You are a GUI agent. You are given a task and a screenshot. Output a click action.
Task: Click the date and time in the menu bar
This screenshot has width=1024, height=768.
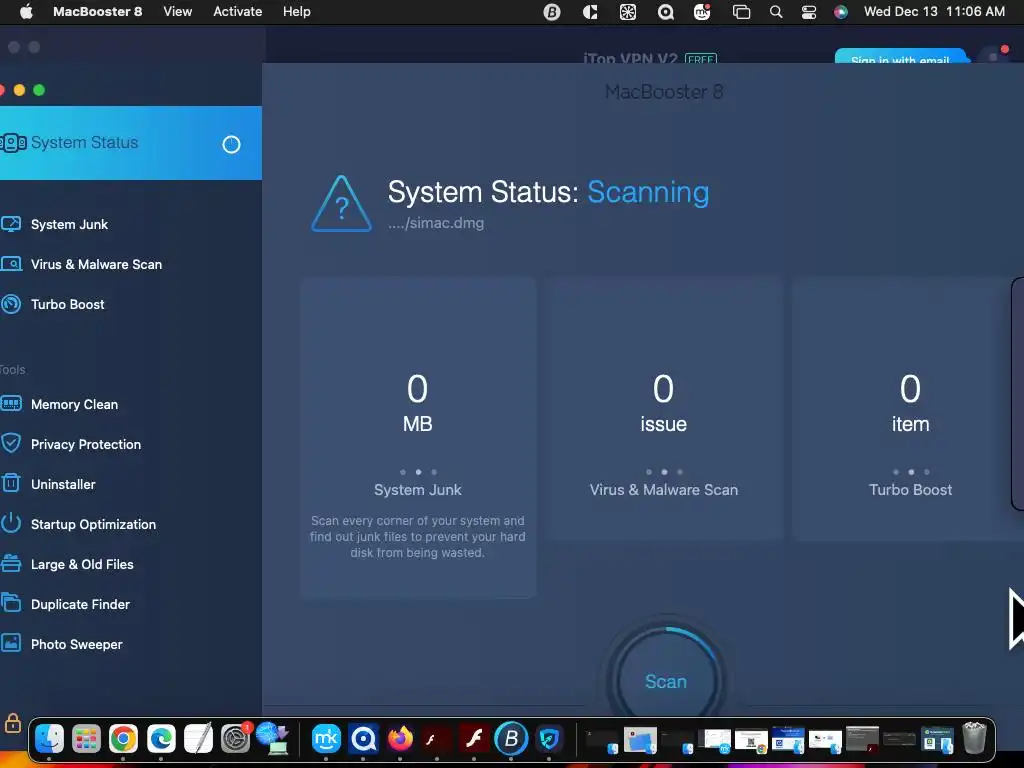pyautogui.click(x=934, y=12)
